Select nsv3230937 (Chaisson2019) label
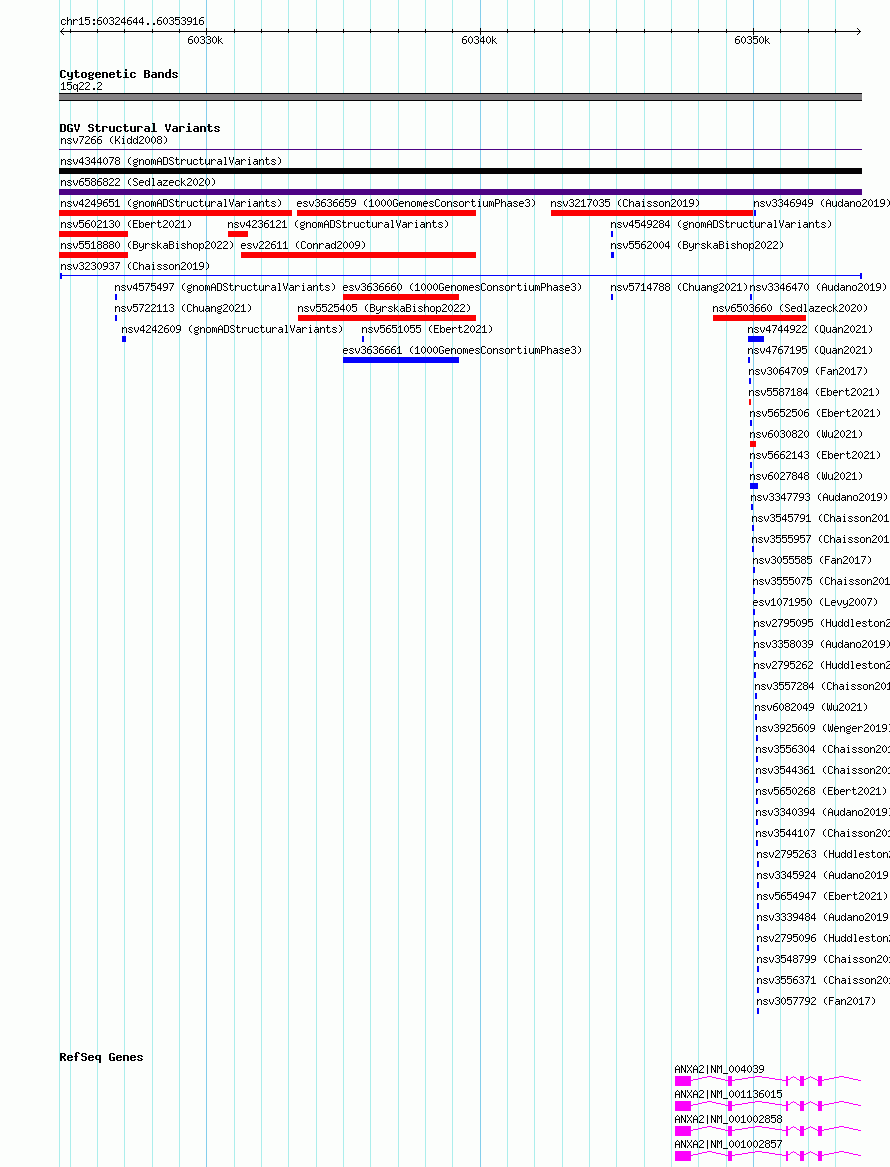The width and height of the screenshot is (890, 1167). pyautogui.click(x=135, y=266)
